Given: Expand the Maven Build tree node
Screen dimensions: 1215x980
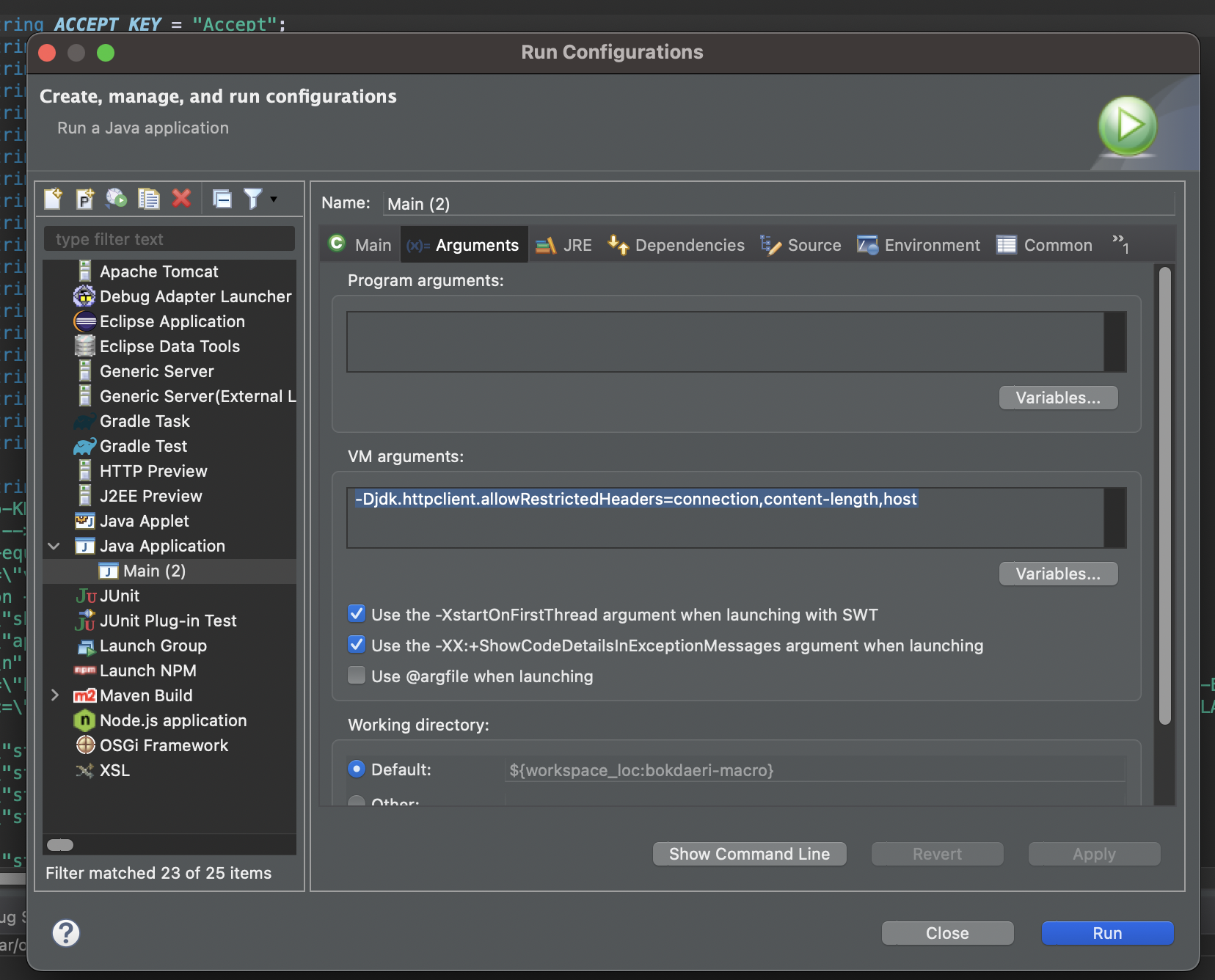Looking at the screenshot, I should (x=54, y=695).
